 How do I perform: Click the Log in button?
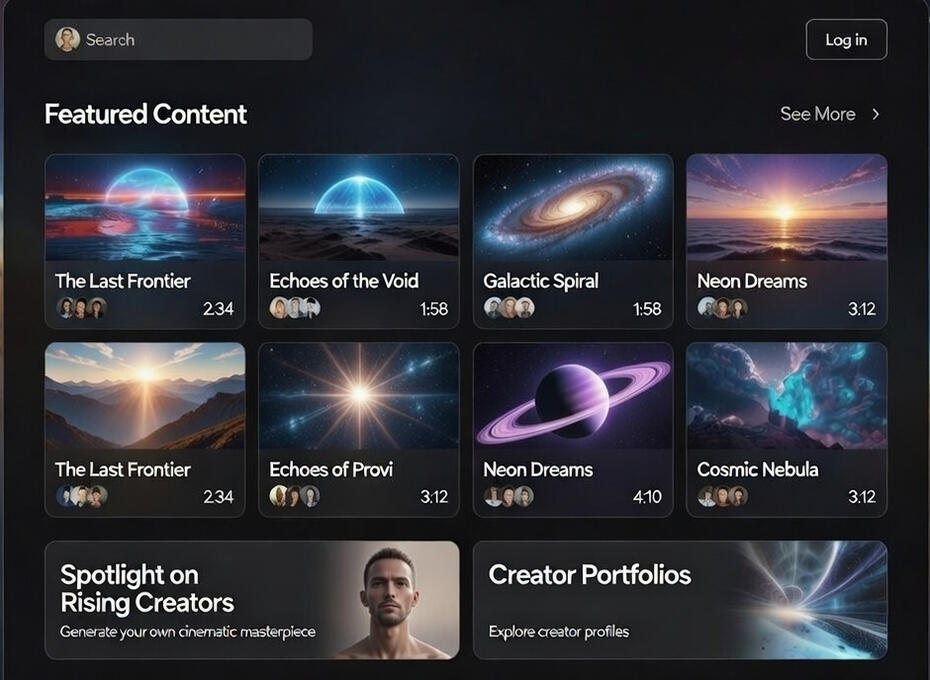click(846, 40)
